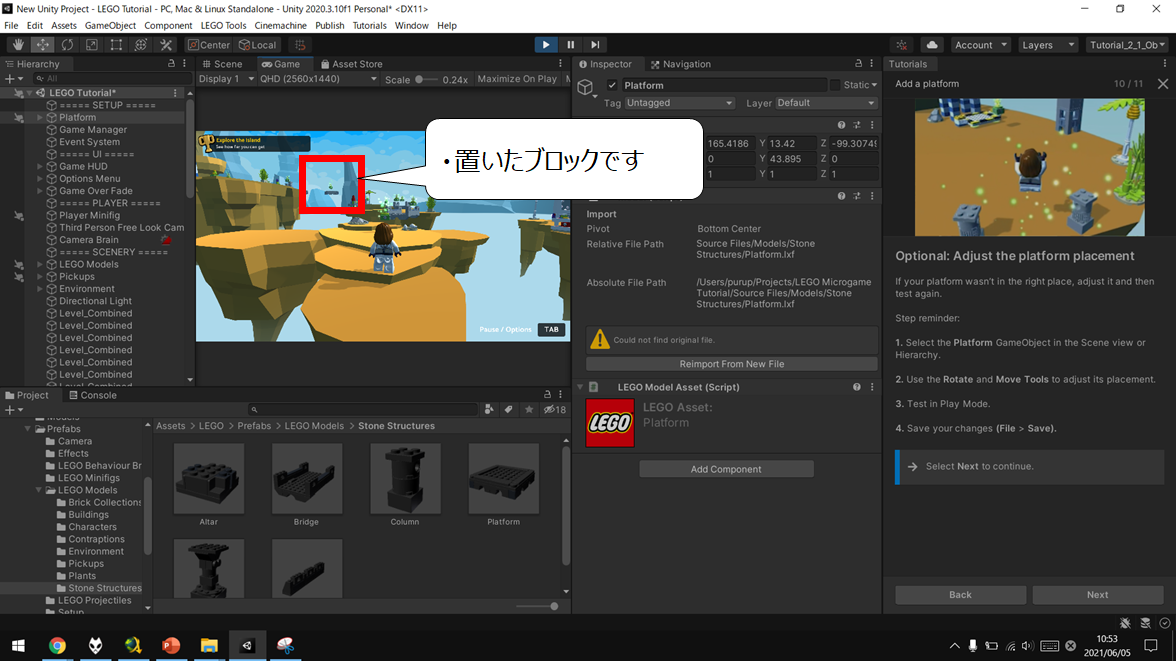The image size is (1176, 661).
Task: Open Tag dropdown Untagged
Action: click(x=680, y=103)
